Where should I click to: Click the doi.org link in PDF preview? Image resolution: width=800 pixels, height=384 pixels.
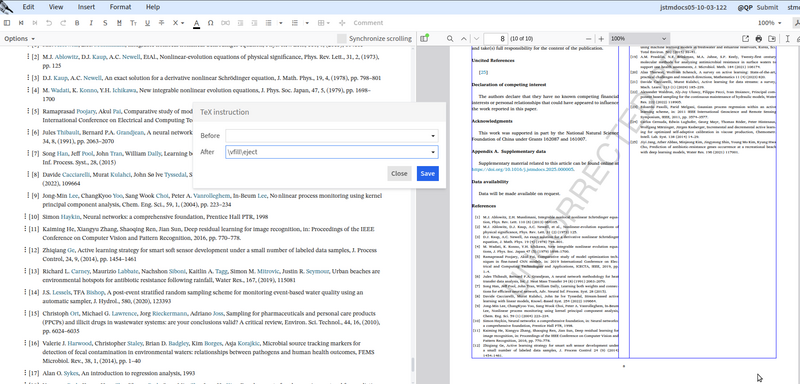pos(523,169)
